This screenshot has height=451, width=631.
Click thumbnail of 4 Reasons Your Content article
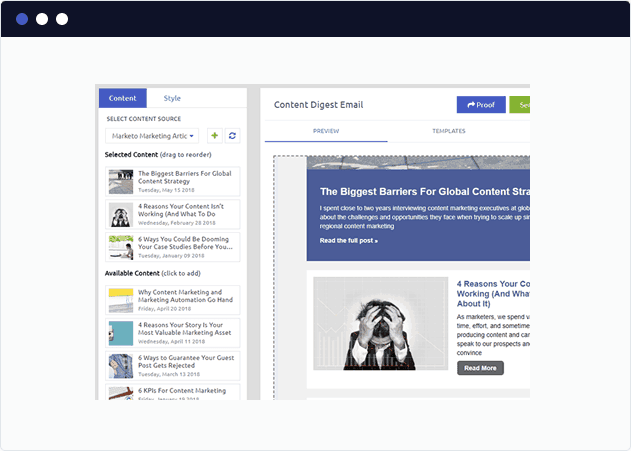point(121,214)
